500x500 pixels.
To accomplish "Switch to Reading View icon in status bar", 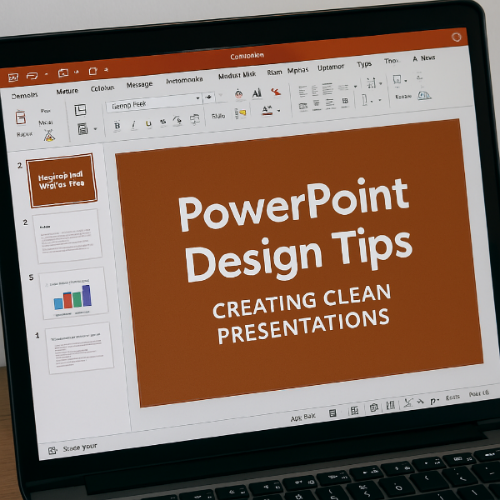I will click(374, 408).
